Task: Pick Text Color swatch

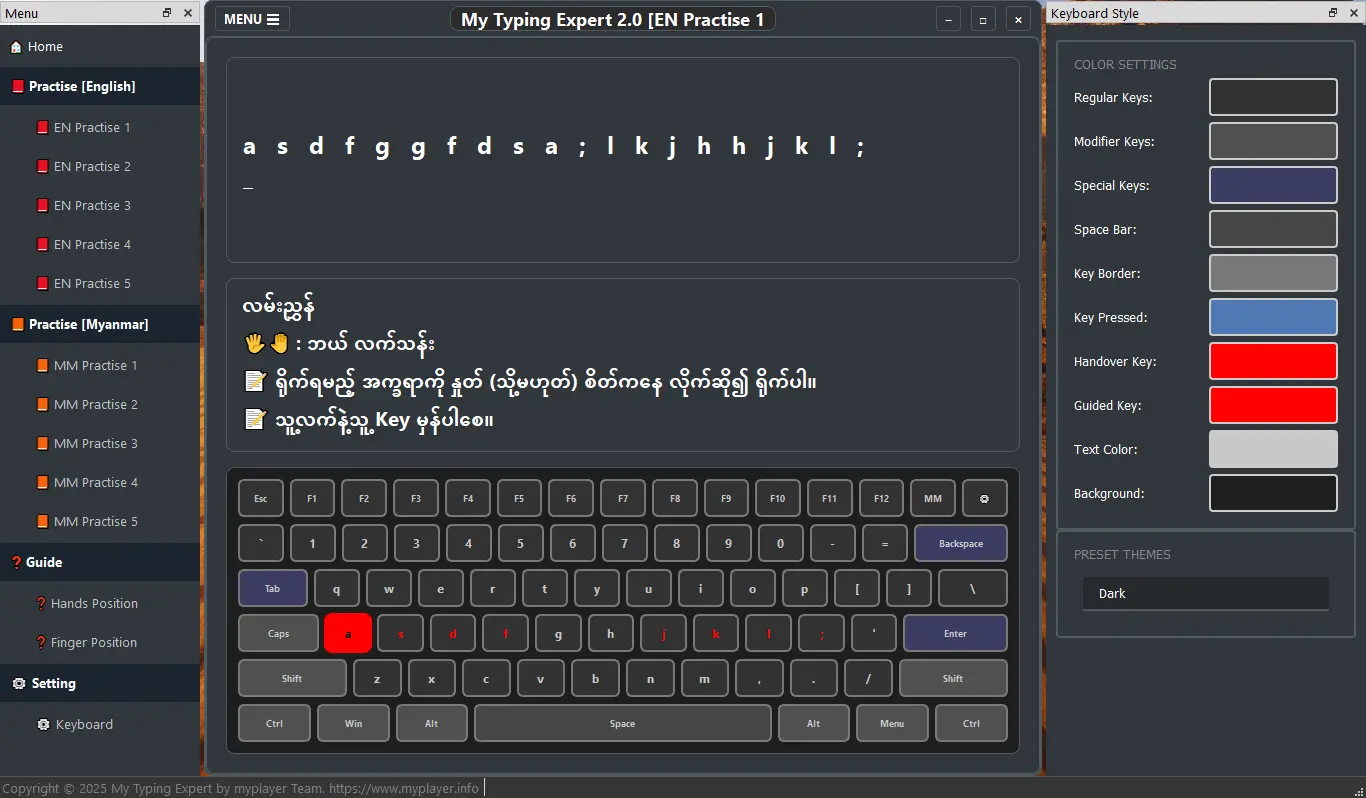Action: [x=1273, y=449]
